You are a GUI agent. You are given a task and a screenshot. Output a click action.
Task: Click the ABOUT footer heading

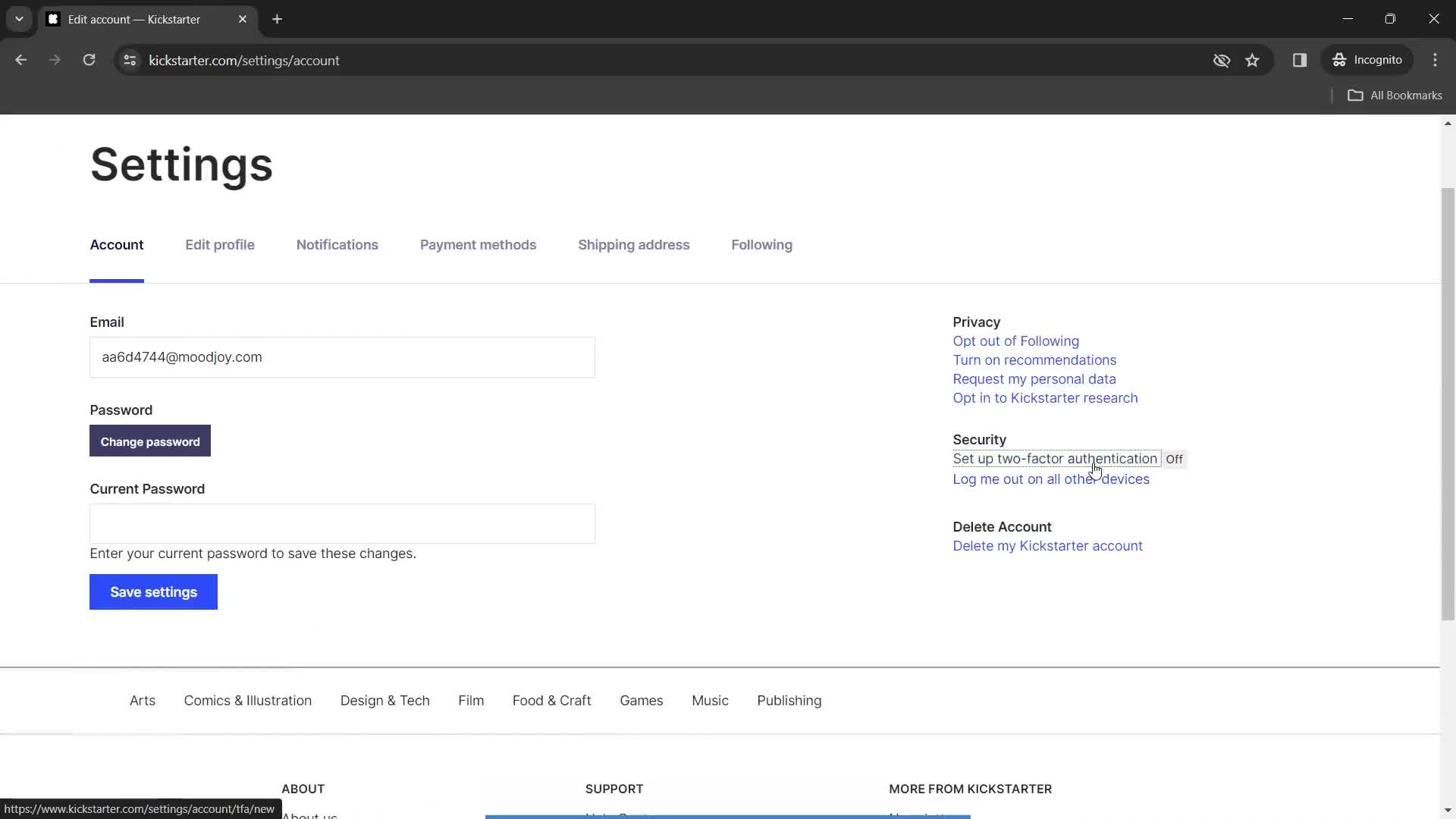(x=303, y=789)
